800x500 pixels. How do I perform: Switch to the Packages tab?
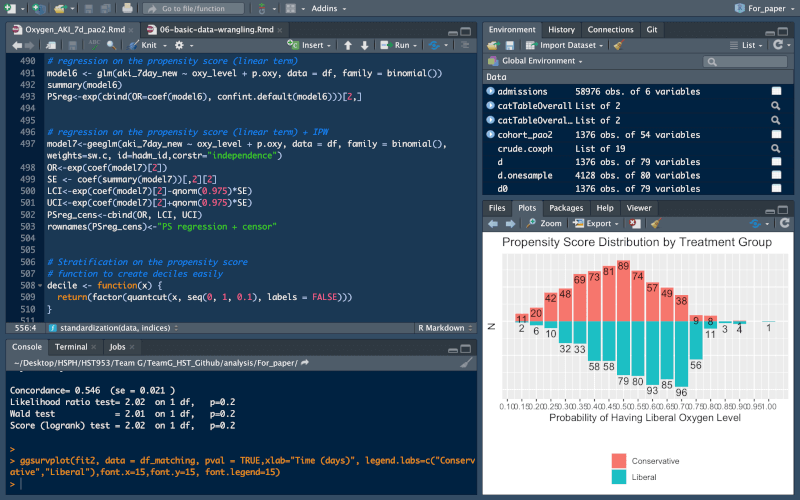pyautogui.click(x=566, y=208)
